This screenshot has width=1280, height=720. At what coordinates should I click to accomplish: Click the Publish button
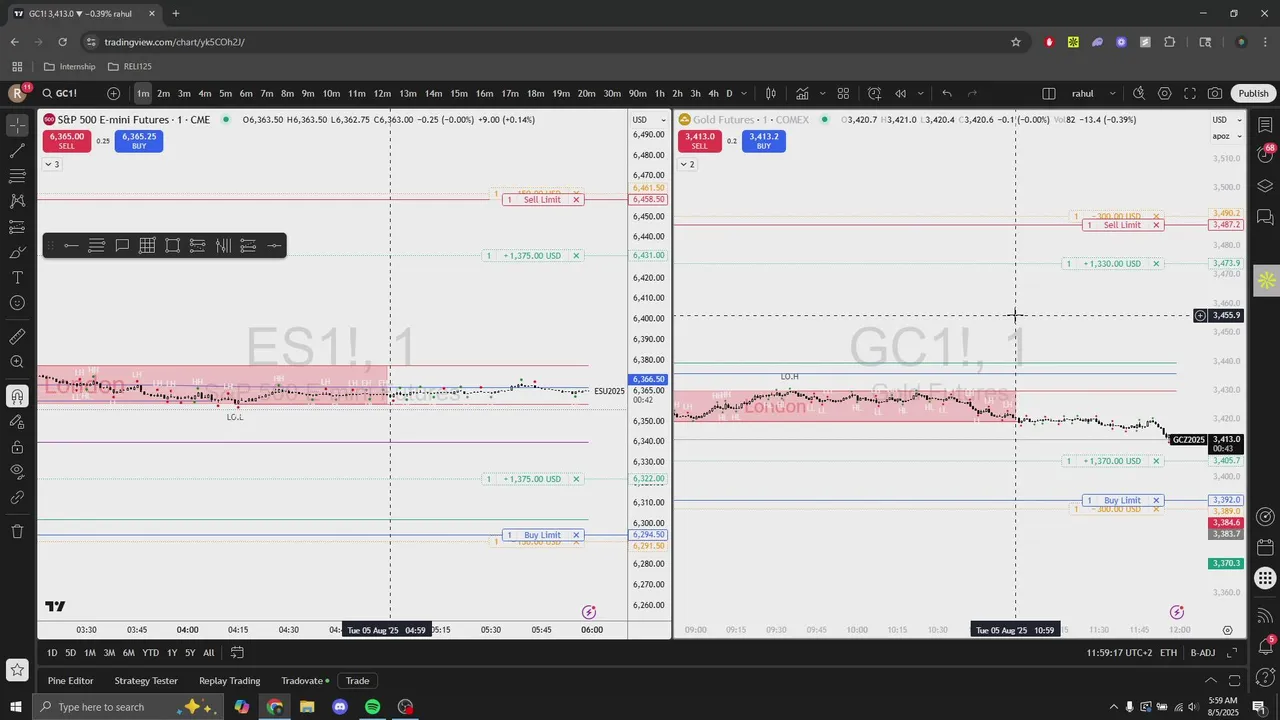point(1253,93)
